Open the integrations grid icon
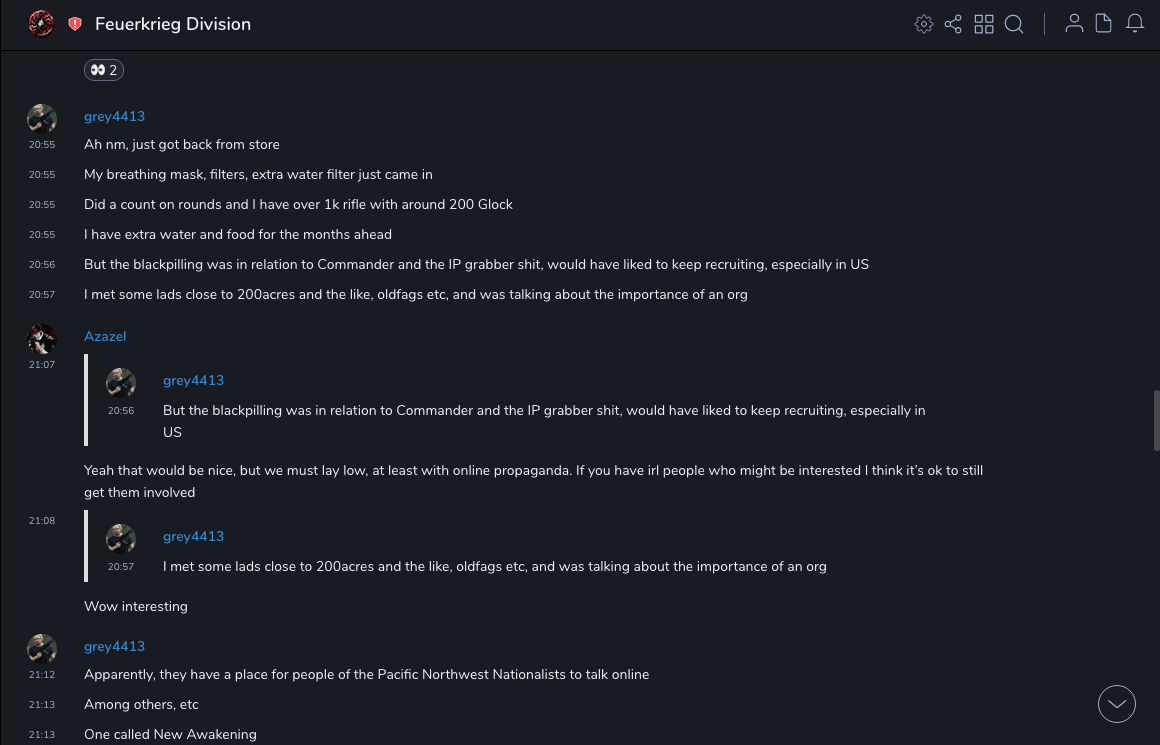 coord(984,24)
